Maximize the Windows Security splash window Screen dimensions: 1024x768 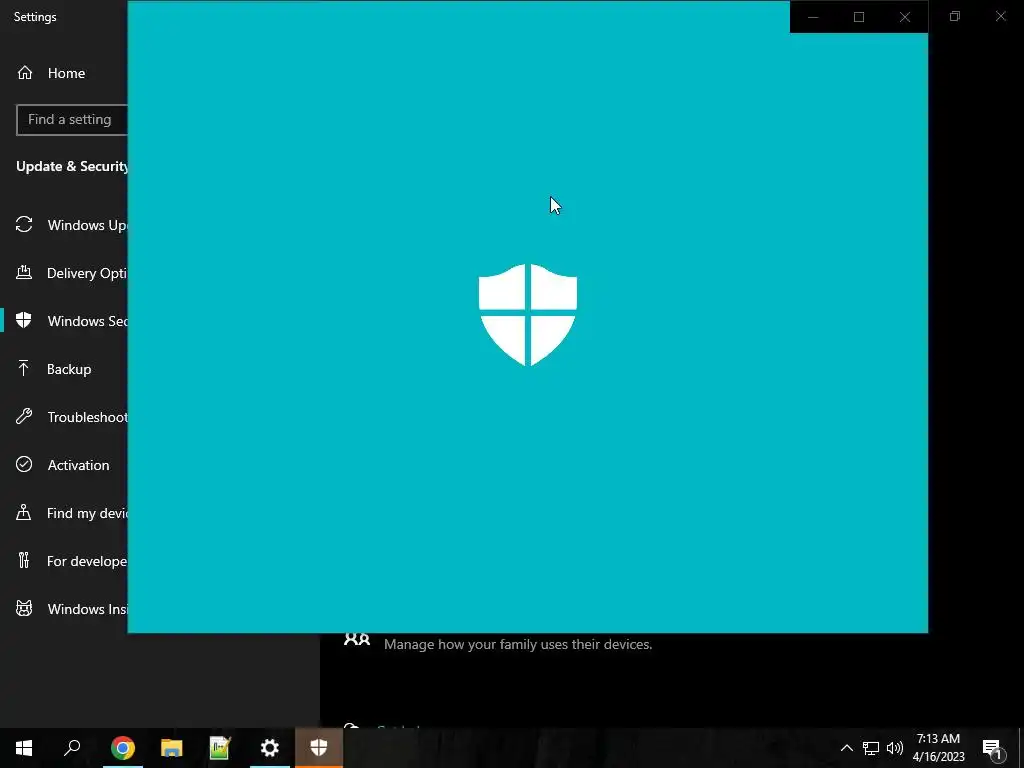tap(859, 17)
